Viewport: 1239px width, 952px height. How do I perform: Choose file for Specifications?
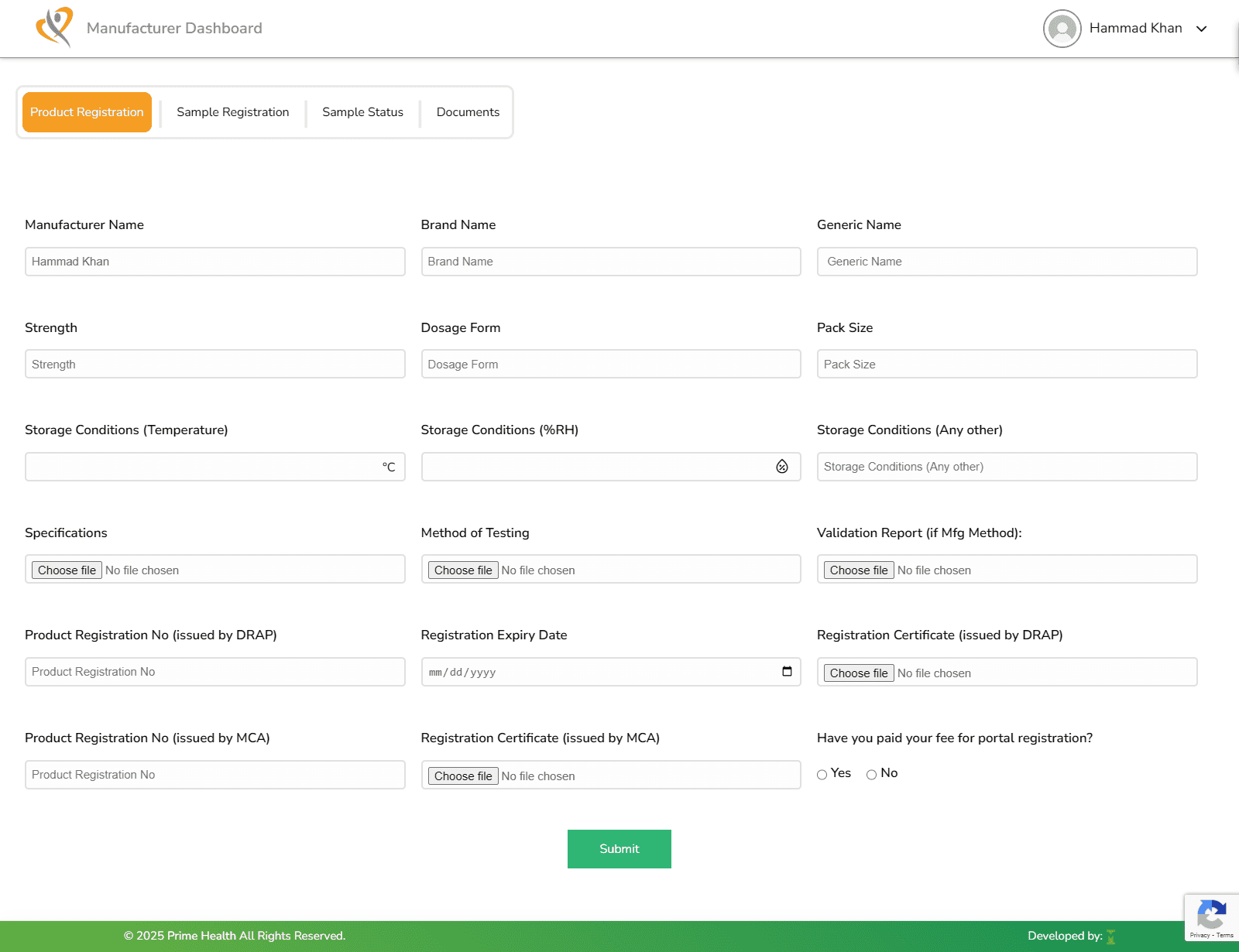[67, 570]
